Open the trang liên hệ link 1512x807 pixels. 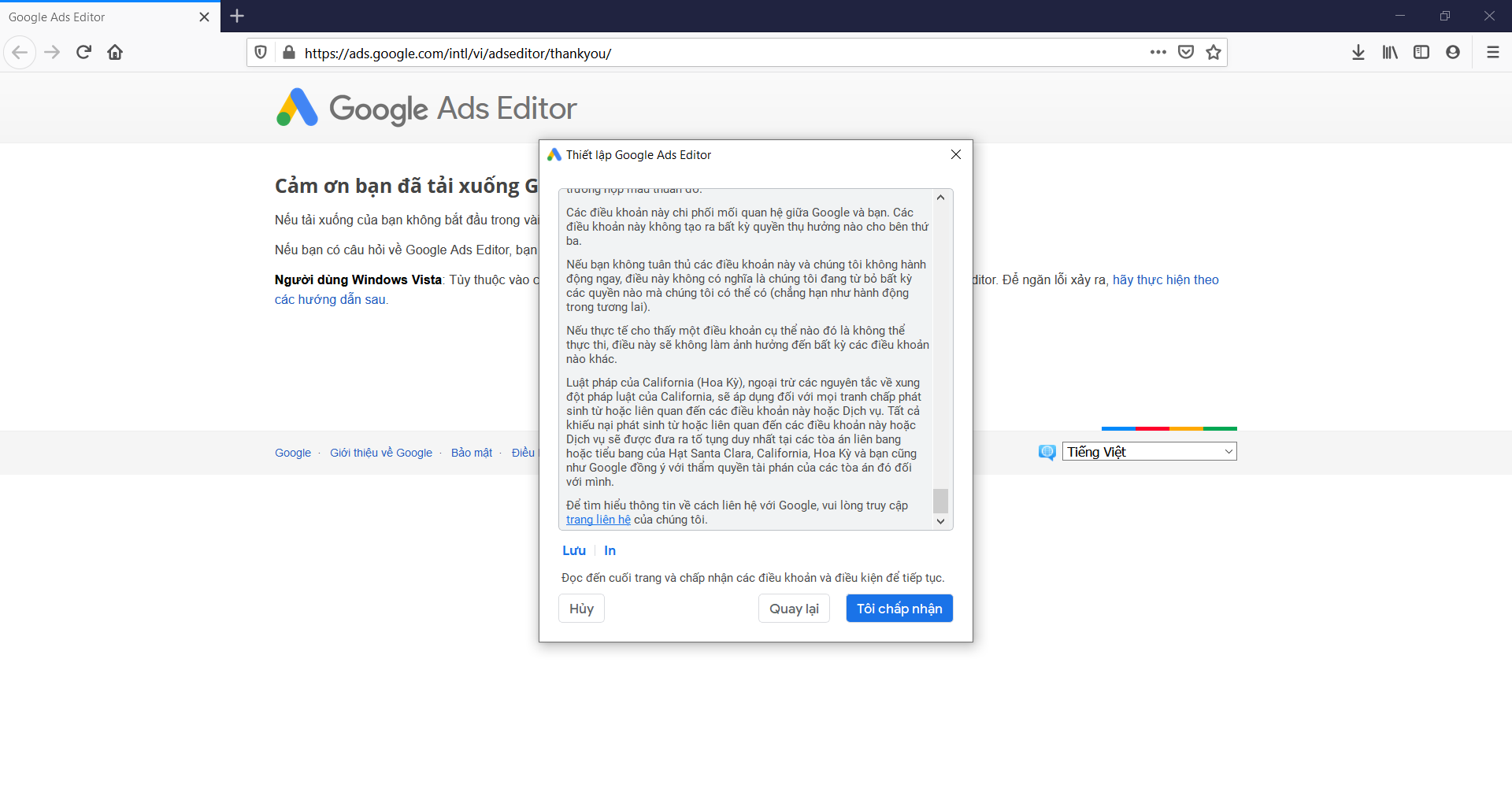pyautogui.click(x=598, y=520)
